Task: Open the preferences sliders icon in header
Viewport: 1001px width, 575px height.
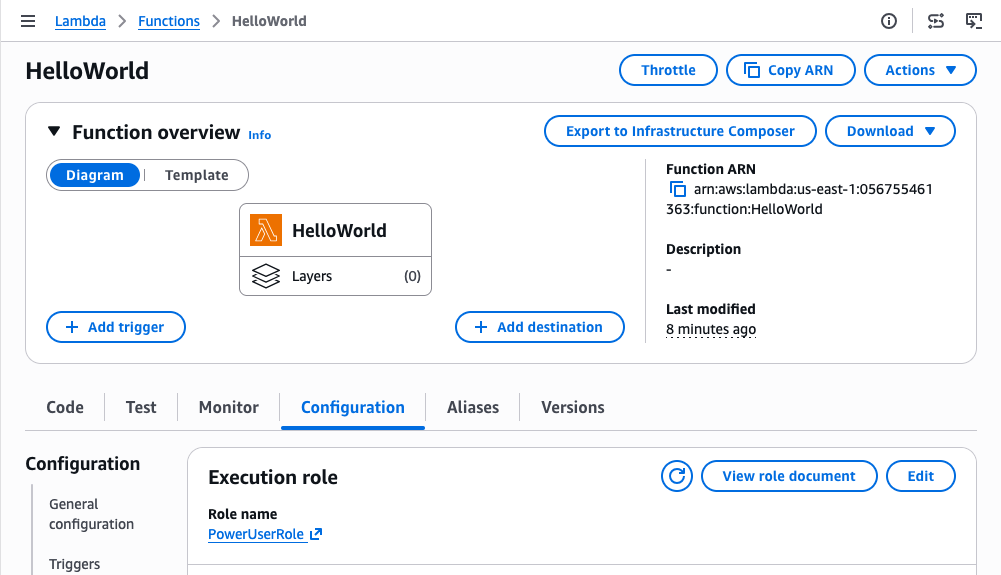Action: (936, 21)
